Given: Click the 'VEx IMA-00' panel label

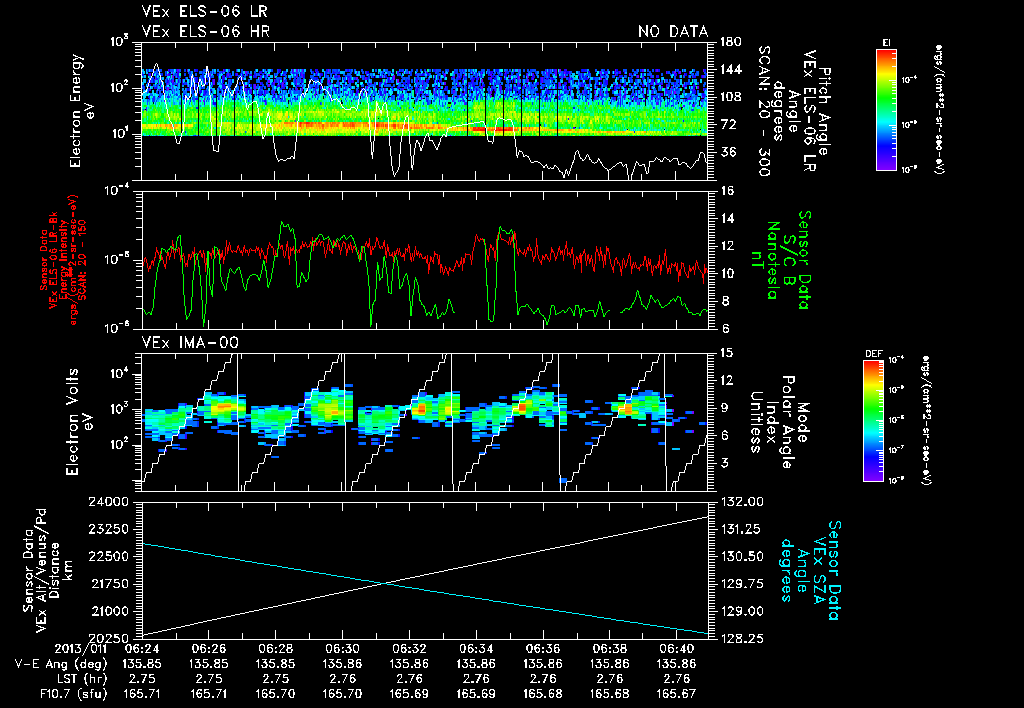Looking at the screenshot, I should pos(190,343).
